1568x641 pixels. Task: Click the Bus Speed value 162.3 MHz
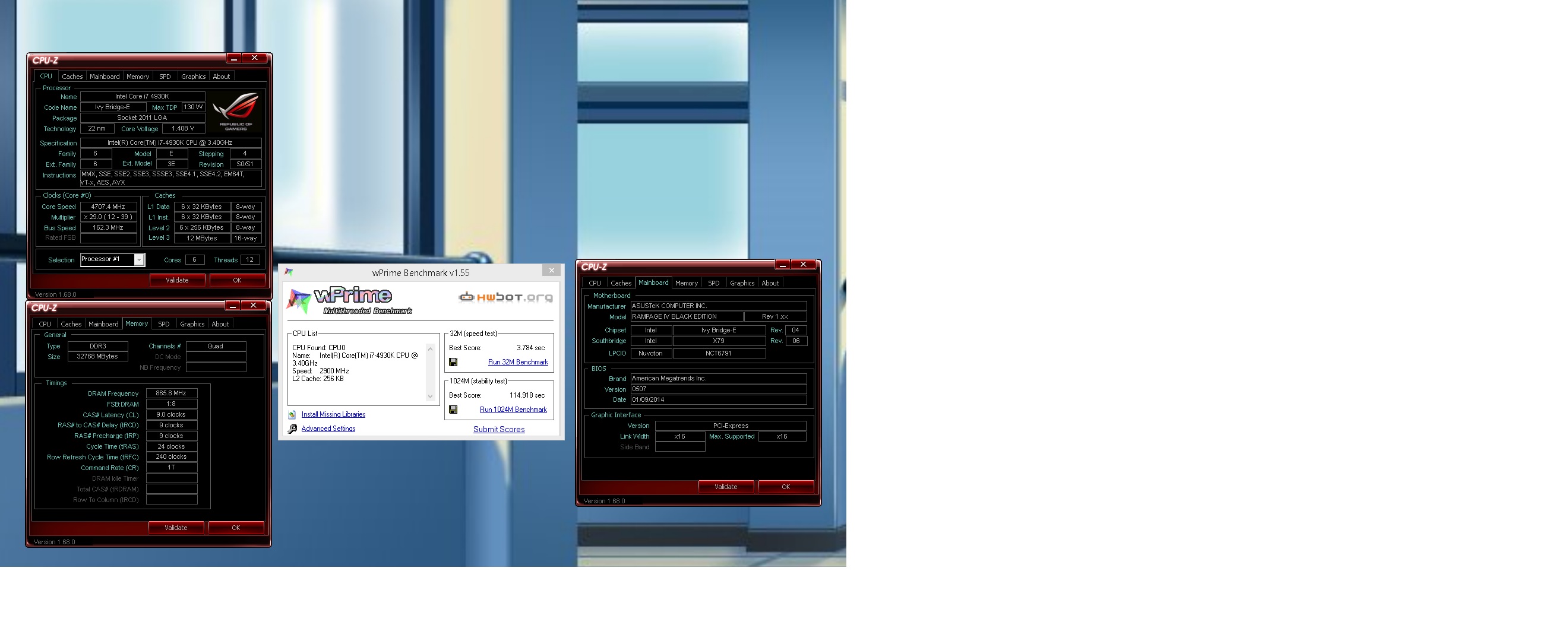click(x=108, y=228)
